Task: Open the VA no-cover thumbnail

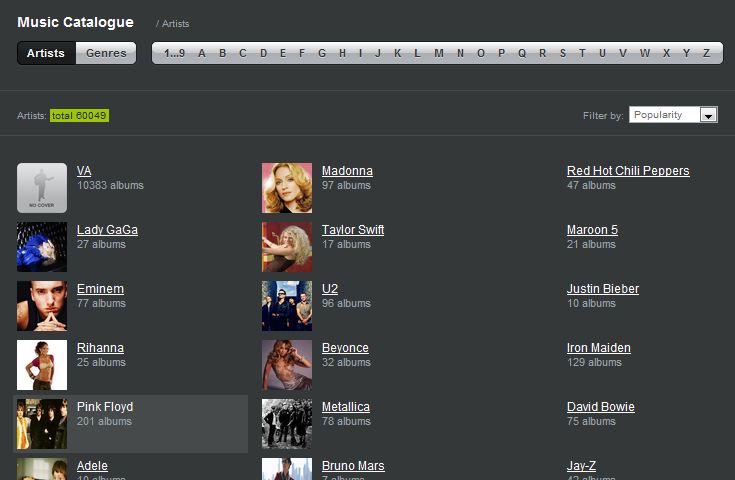Action: (42, 188)
